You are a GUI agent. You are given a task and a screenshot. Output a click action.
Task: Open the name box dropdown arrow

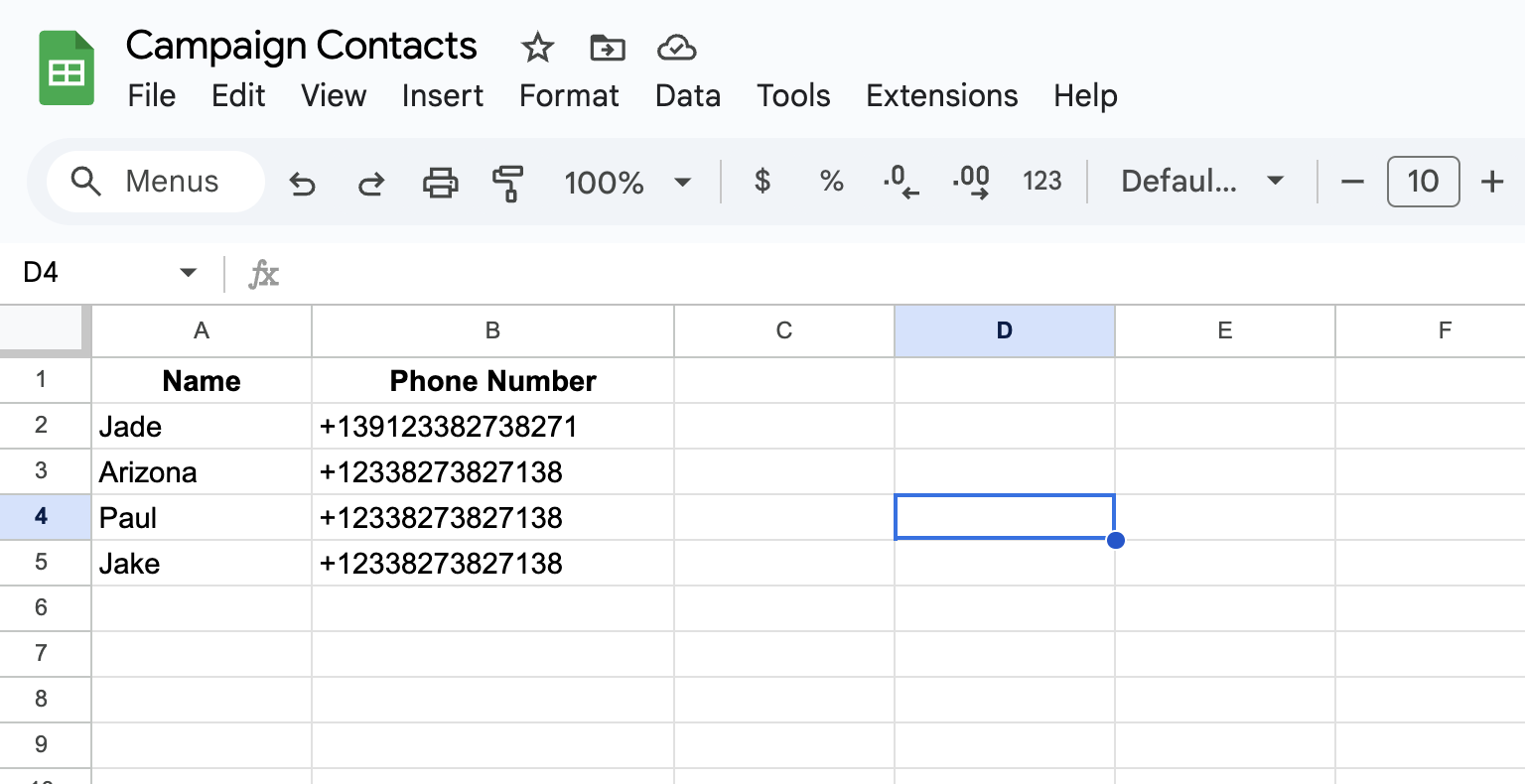[x=188, y=273]
